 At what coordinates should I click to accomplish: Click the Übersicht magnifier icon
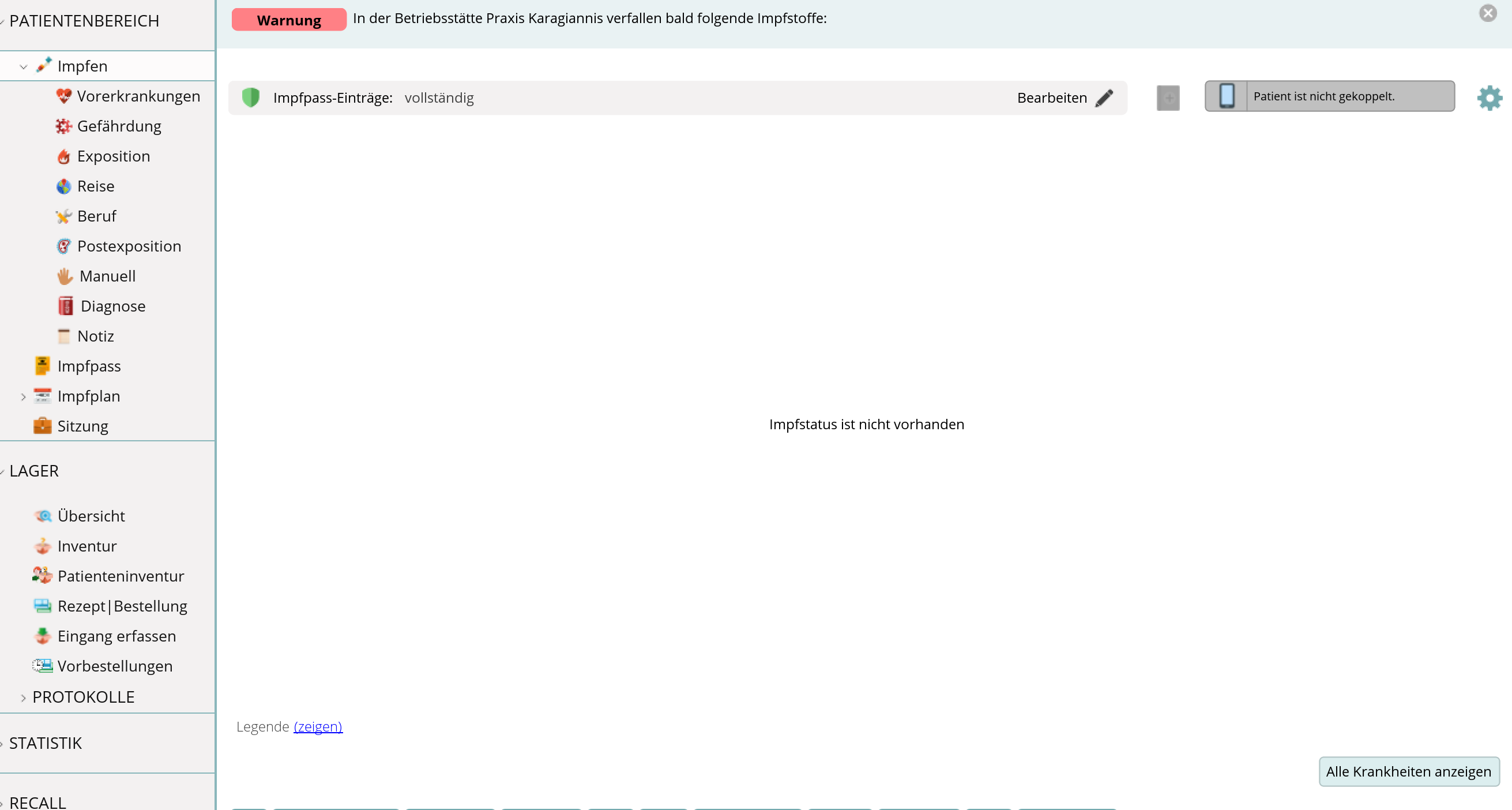[x=43, y=516]
